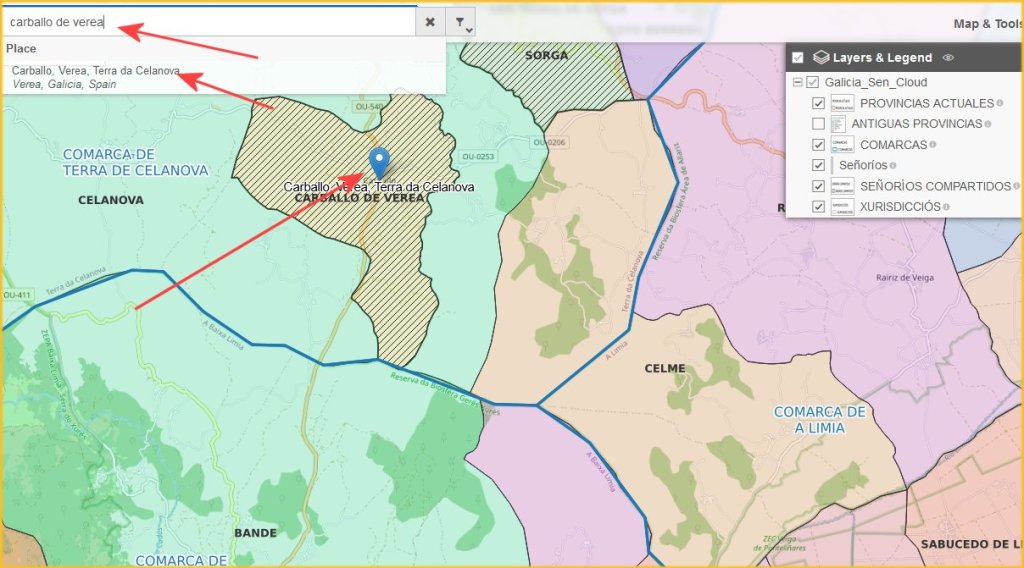Open the Map & Tools menu

tap(986, 24)
